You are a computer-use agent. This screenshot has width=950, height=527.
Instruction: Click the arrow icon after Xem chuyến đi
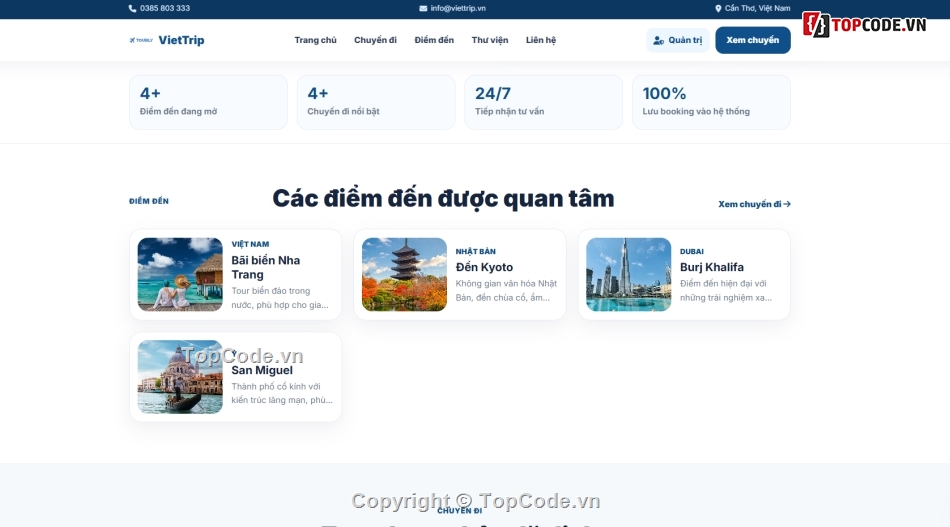point(786,204)
